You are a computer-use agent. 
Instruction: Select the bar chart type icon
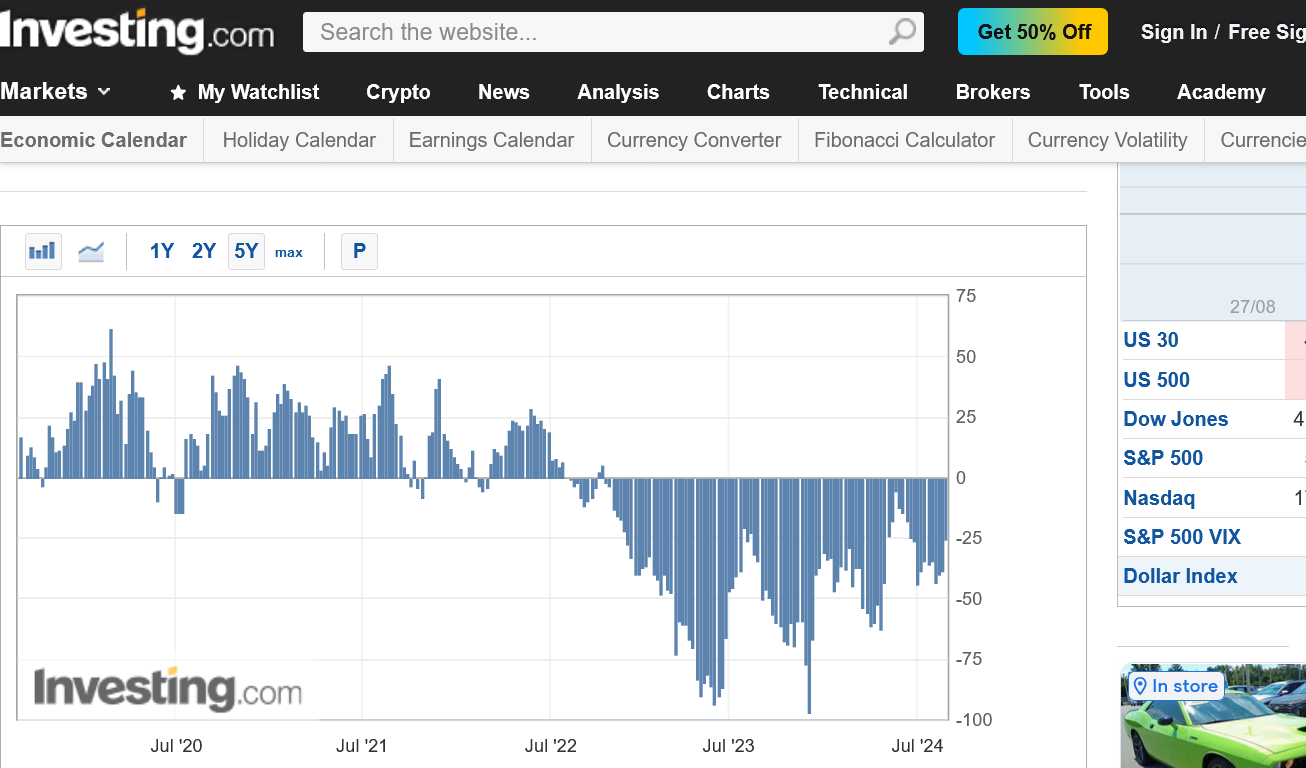click(x=43, y=251)
